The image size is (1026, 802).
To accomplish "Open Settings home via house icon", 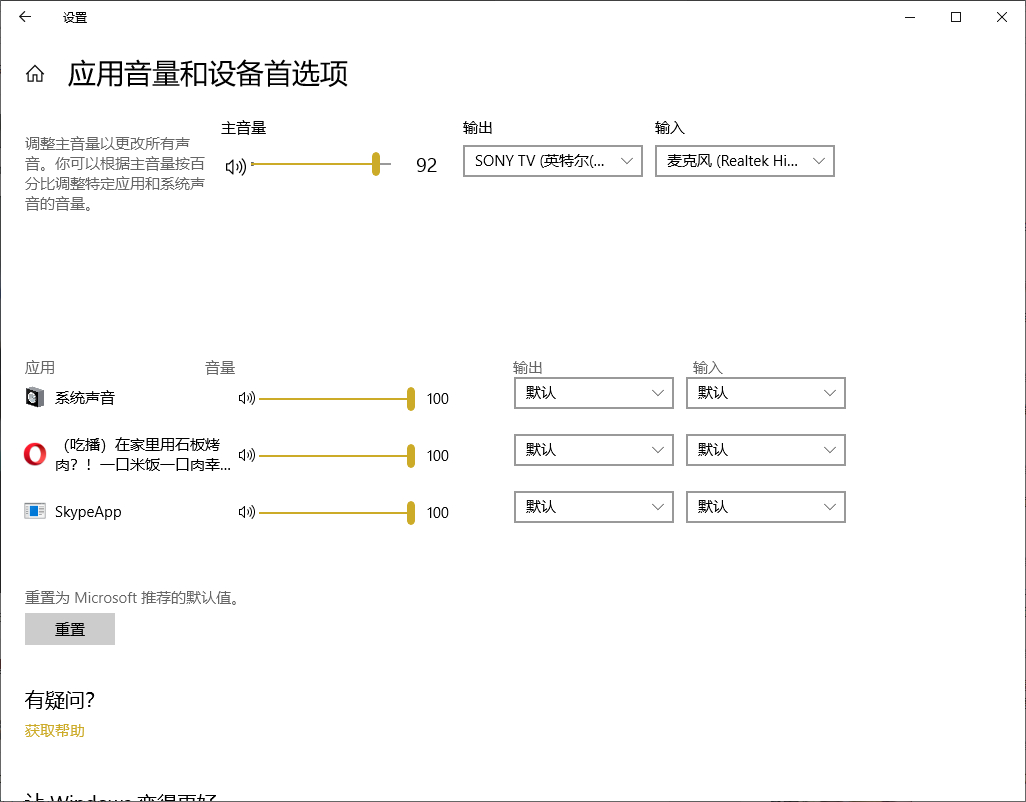I will (35, 74).
